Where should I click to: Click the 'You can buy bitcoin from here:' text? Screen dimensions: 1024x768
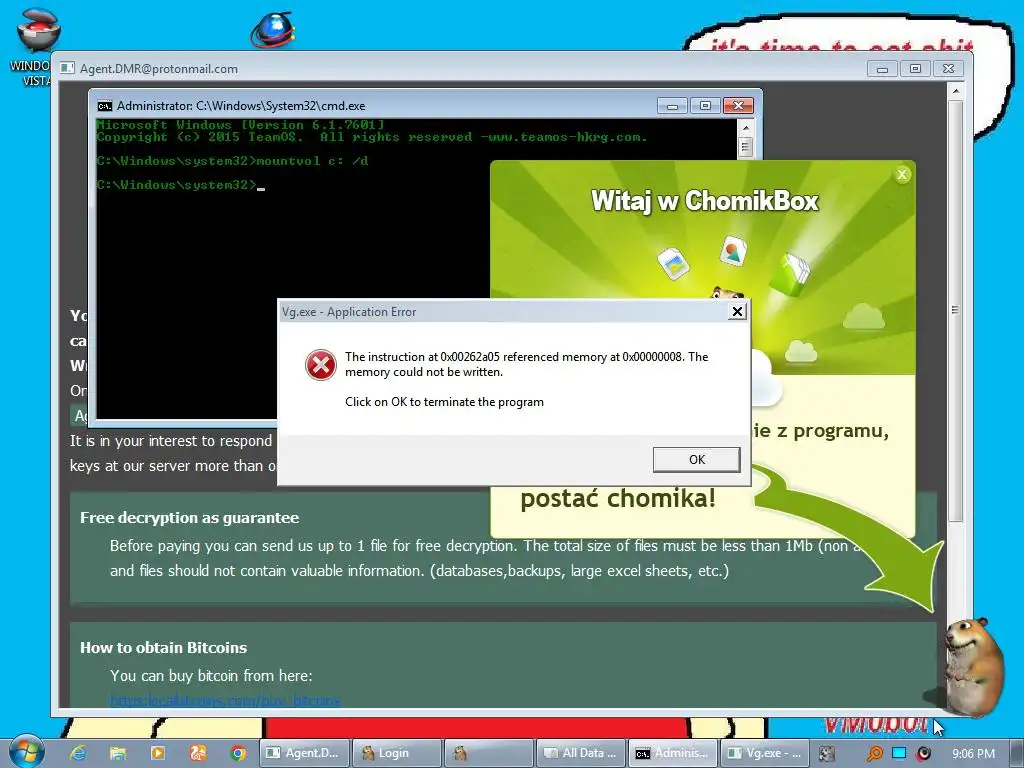coord(211,676)
